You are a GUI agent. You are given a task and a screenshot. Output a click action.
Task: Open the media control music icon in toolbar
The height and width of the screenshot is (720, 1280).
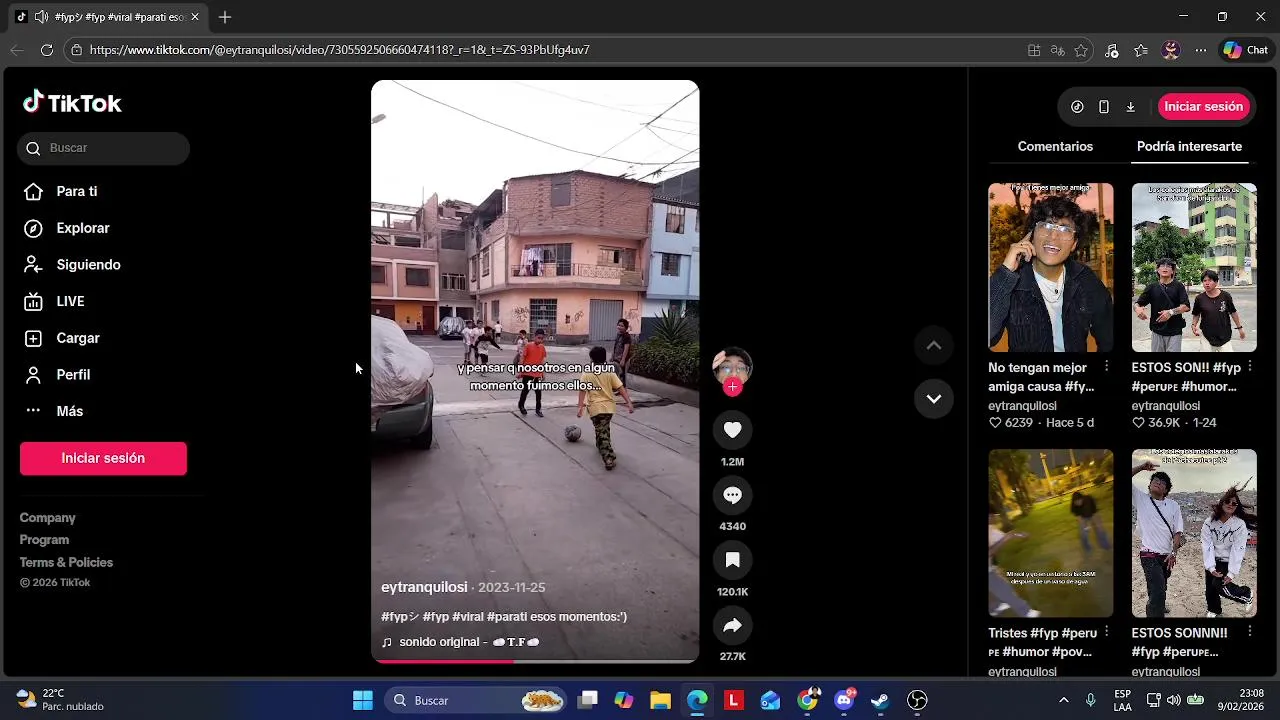click(1111, 50)
